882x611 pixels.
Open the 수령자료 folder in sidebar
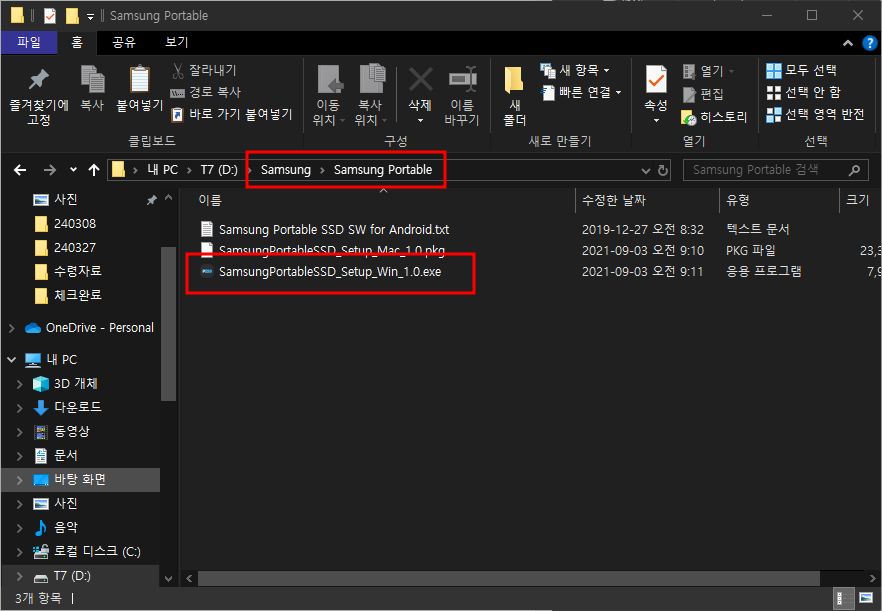click(78, 271)
